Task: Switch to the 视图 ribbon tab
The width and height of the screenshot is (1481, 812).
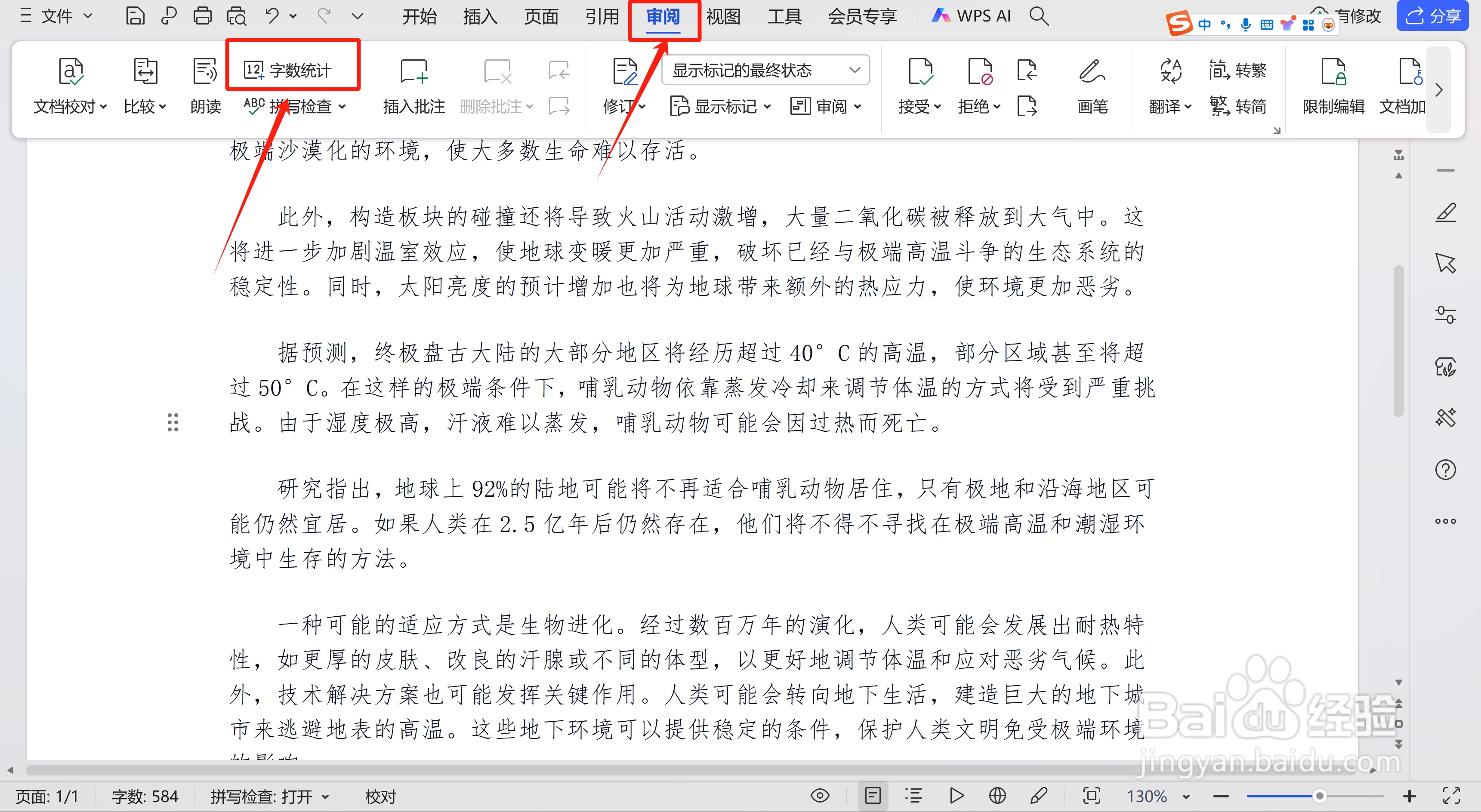Action: click(723, 15)
